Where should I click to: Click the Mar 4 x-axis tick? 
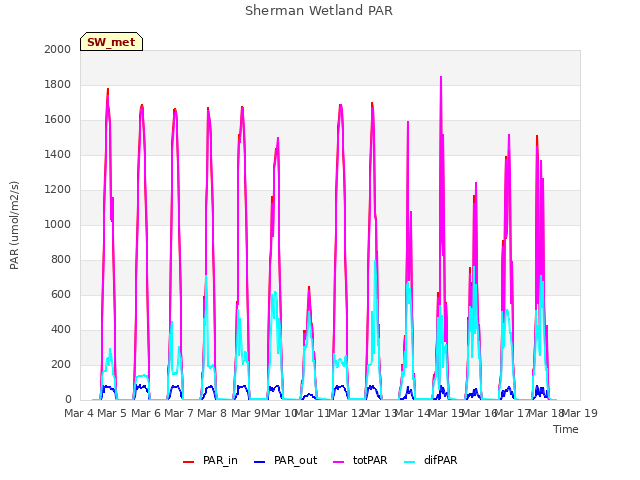(79, 413)
